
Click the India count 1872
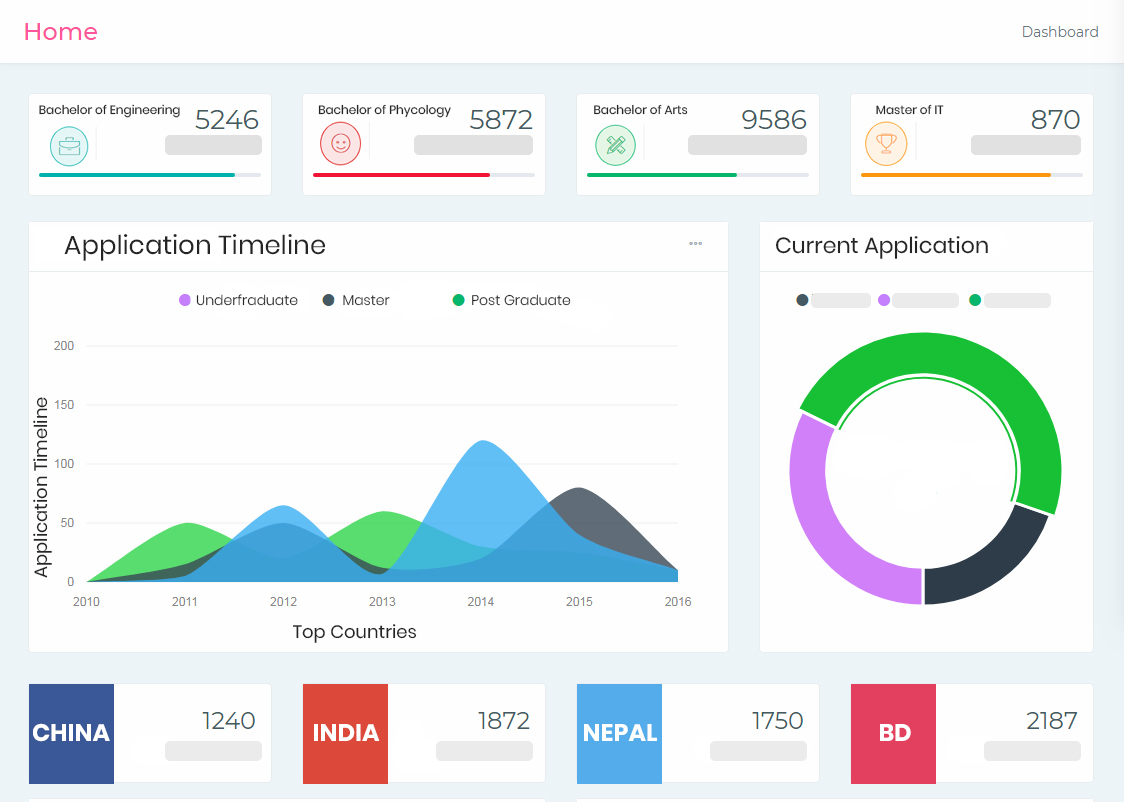point(504,720)
